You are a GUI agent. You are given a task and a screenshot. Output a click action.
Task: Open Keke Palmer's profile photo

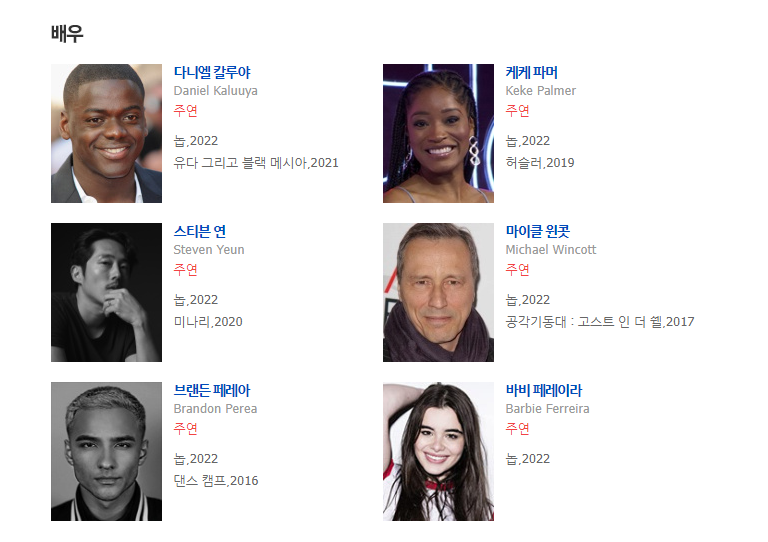click(x=438, y=133)
